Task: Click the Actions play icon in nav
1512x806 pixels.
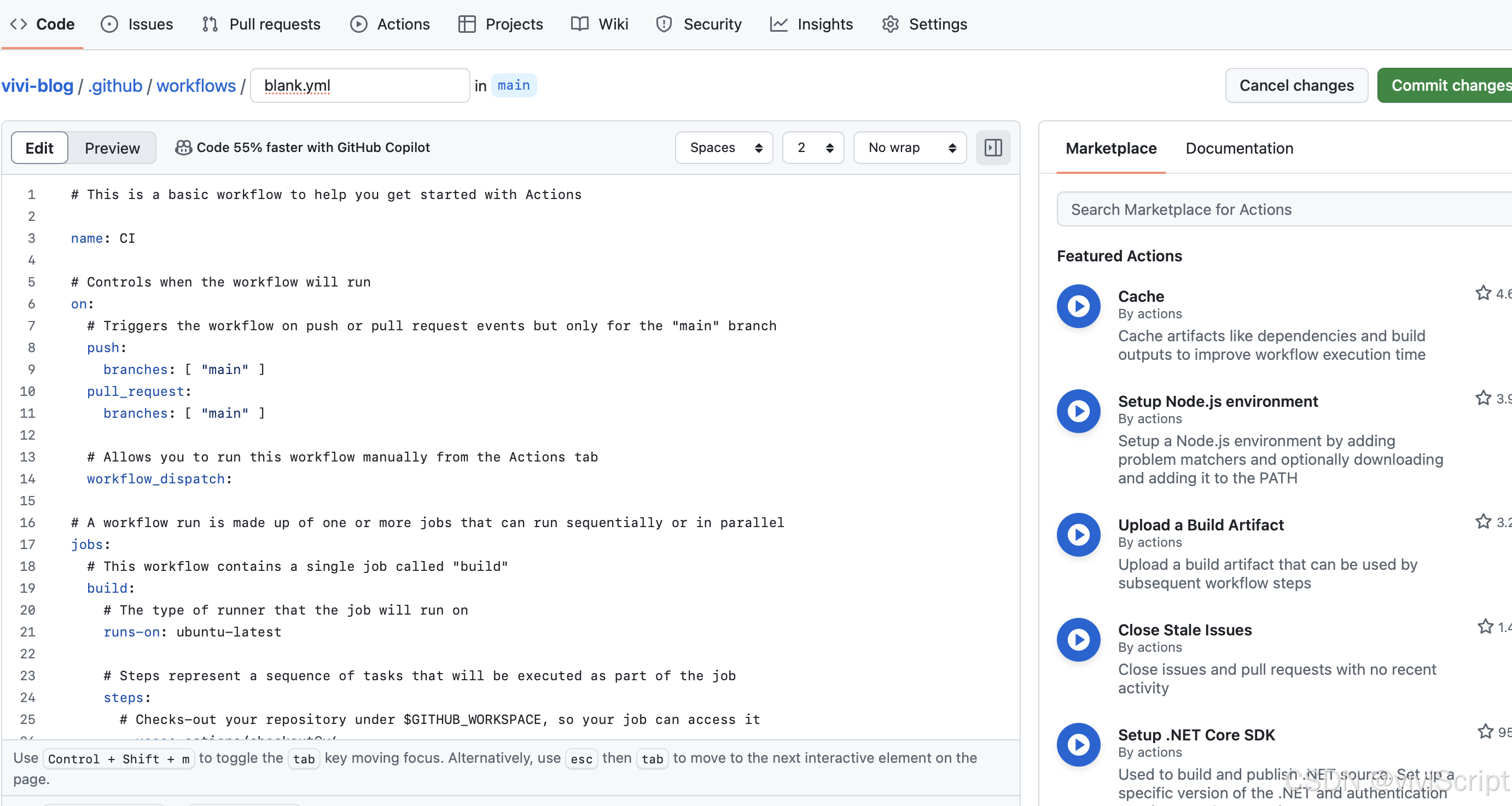Action: point(359,24)
